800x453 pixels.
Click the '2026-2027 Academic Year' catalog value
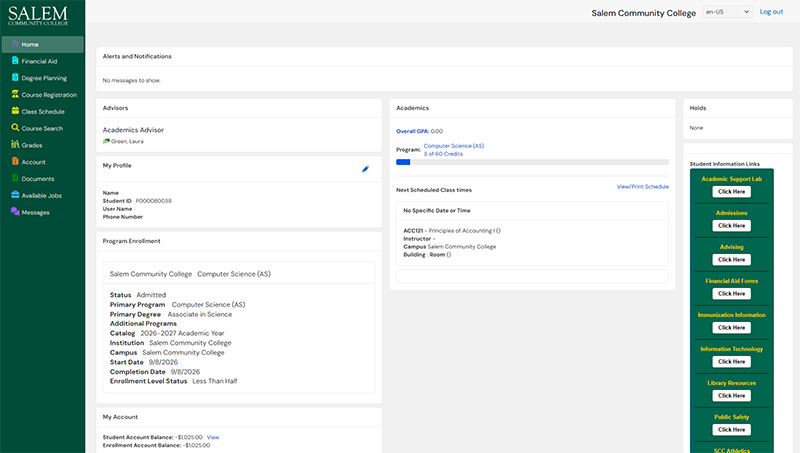tap(182, 333)
